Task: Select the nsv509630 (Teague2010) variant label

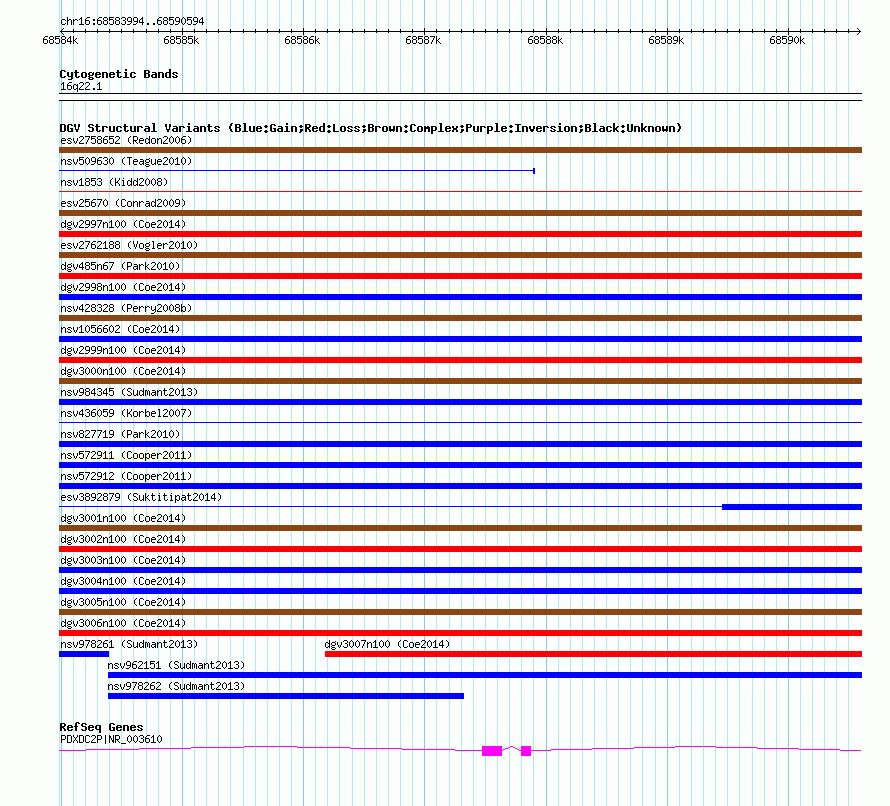Action: [126, 161]
